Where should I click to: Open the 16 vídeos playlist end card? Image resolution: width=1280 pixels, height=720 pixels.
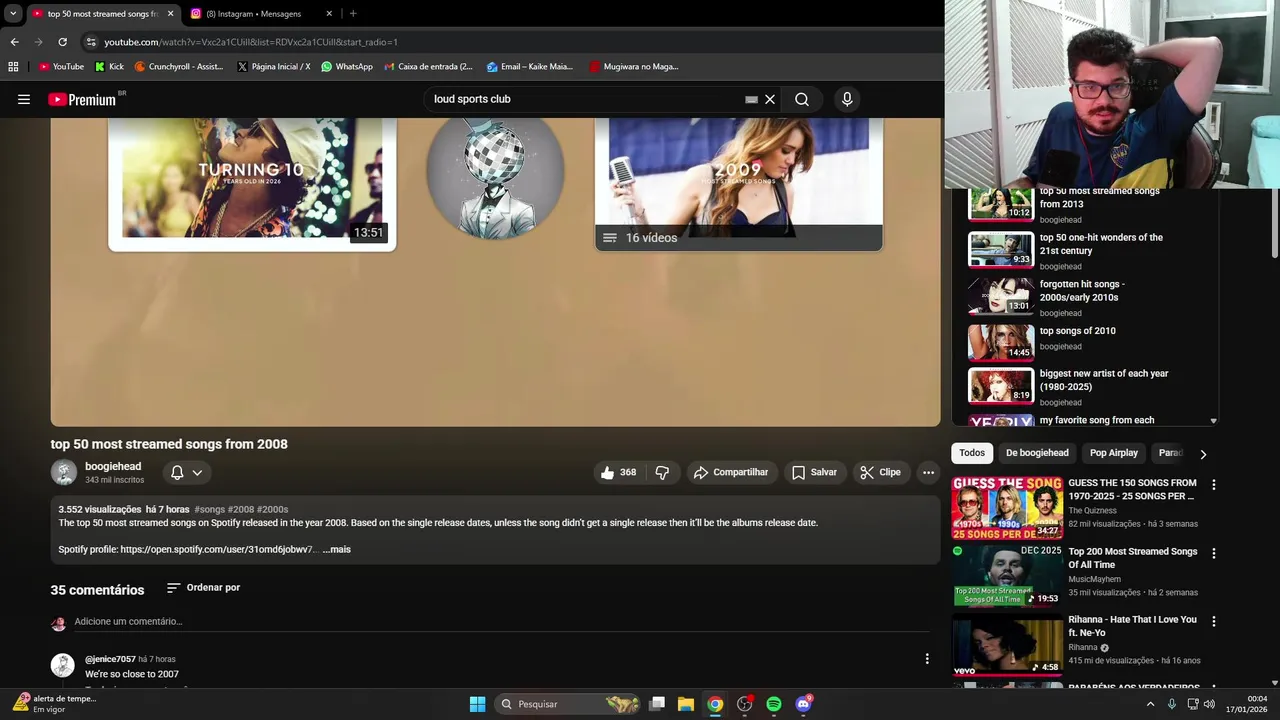click(739, 182)
